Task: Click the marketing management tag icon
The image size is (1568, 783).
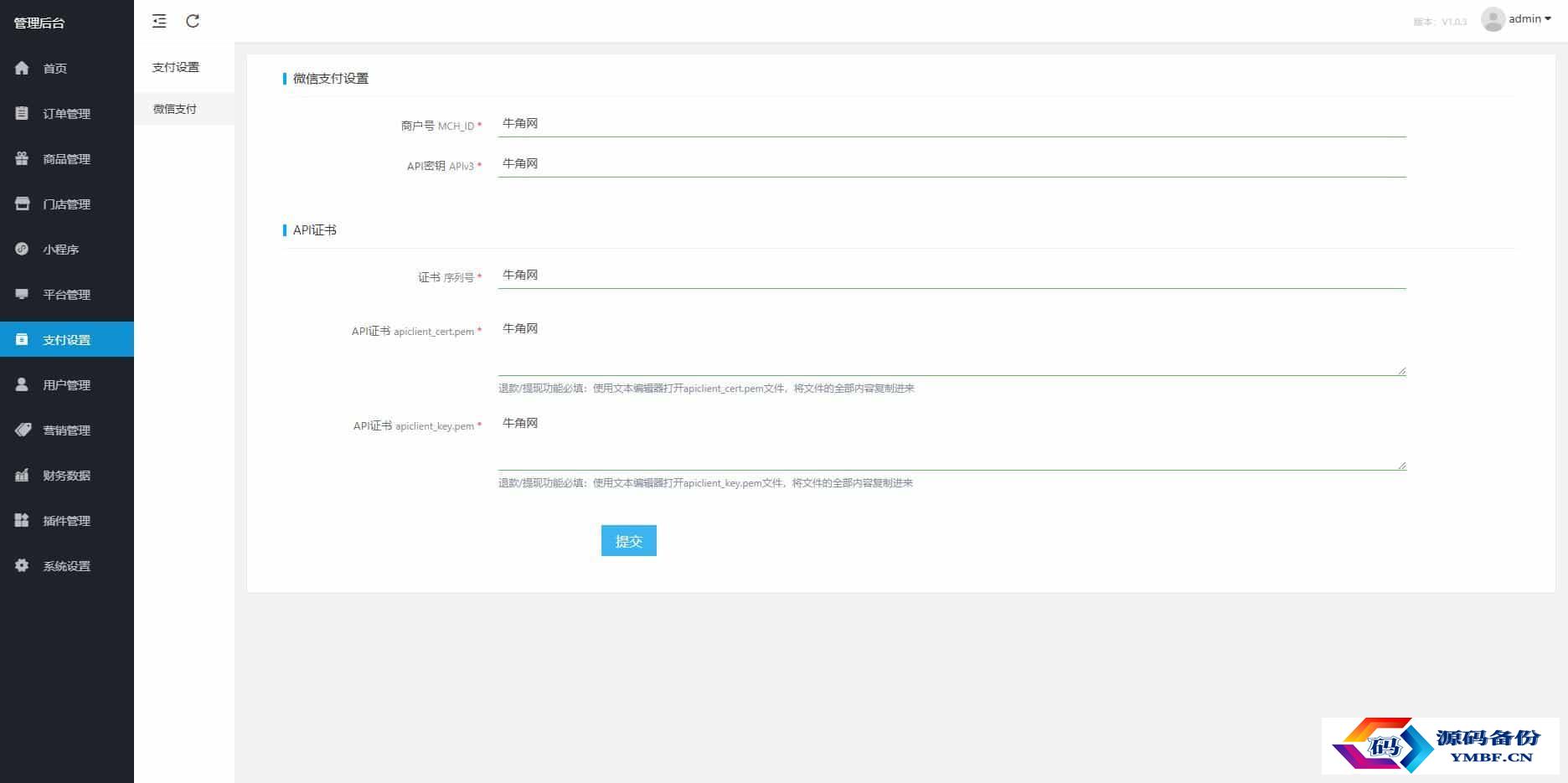Action: (23, 430)
